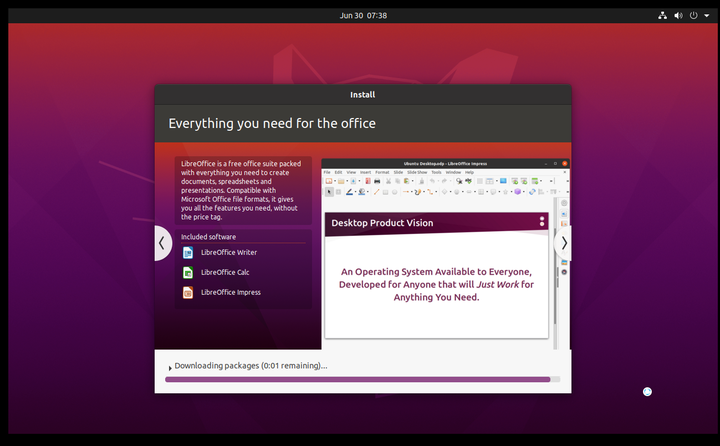Click the LibreOffice Calc icon
Screen dimensions: 720x446
188,272
